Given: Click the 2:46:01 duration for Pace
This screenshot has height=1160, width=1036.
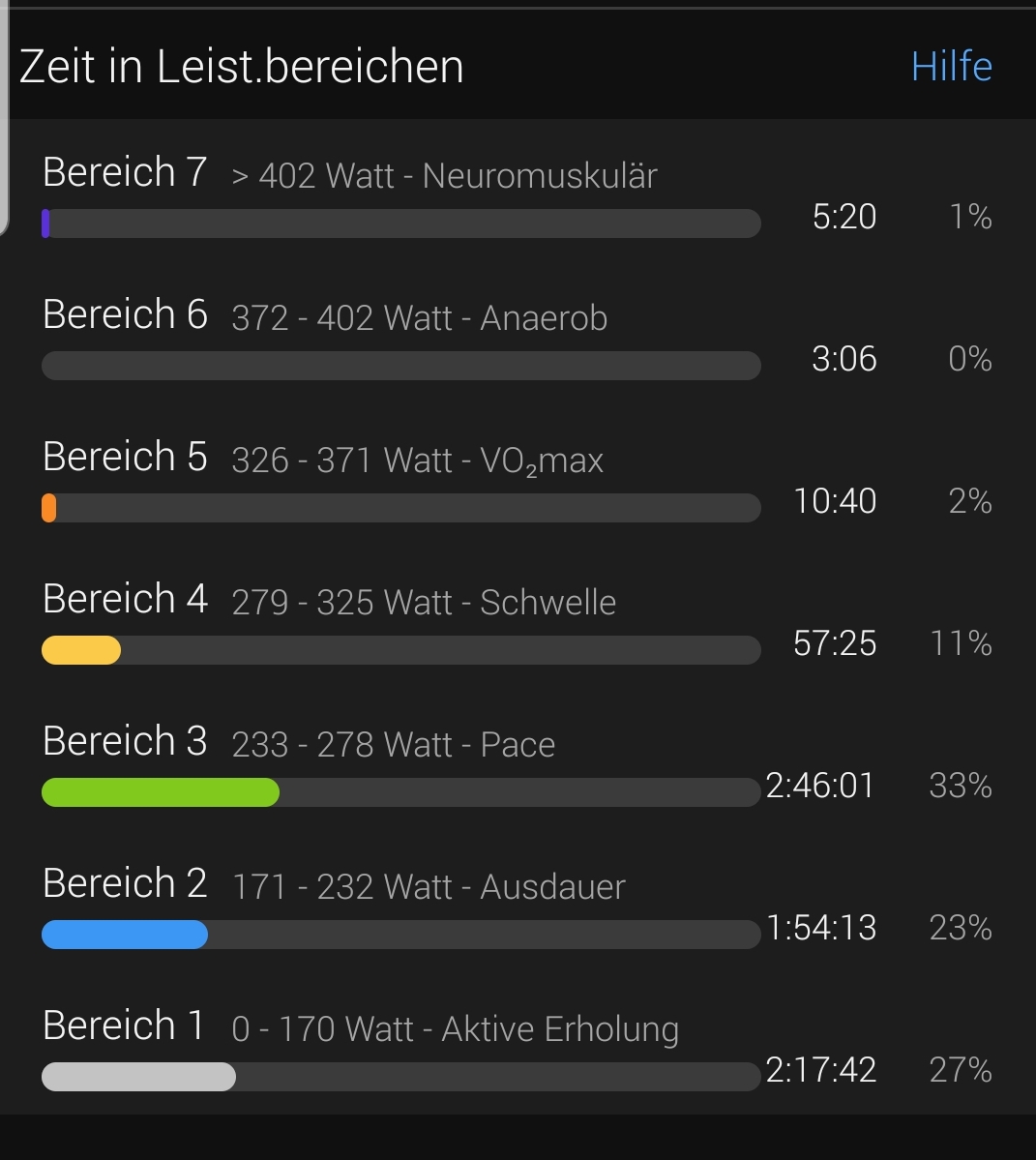Looking at the screenshot, I should tap(821, 785).
